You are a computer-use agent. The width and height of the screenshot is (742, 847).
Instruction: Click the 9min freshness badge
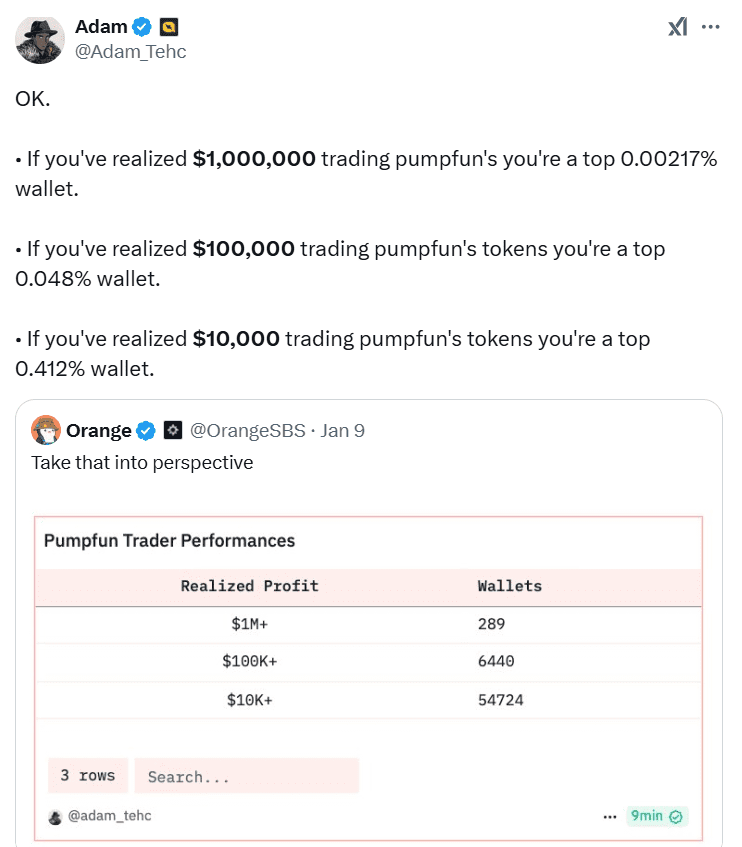pyautogui.click(x=656, y=816)
